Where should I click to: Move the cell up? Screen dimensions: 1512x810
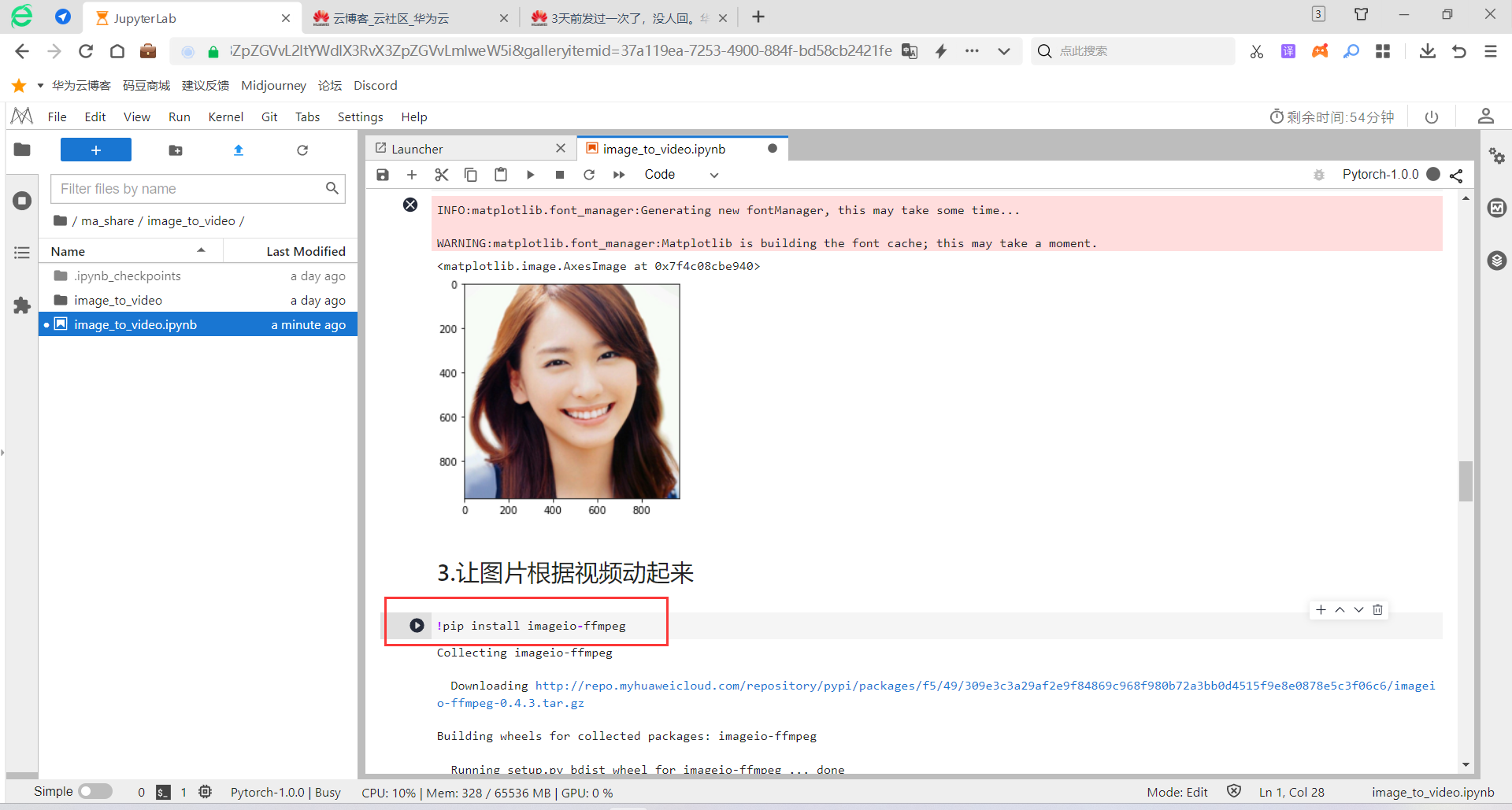point(1340,610)
